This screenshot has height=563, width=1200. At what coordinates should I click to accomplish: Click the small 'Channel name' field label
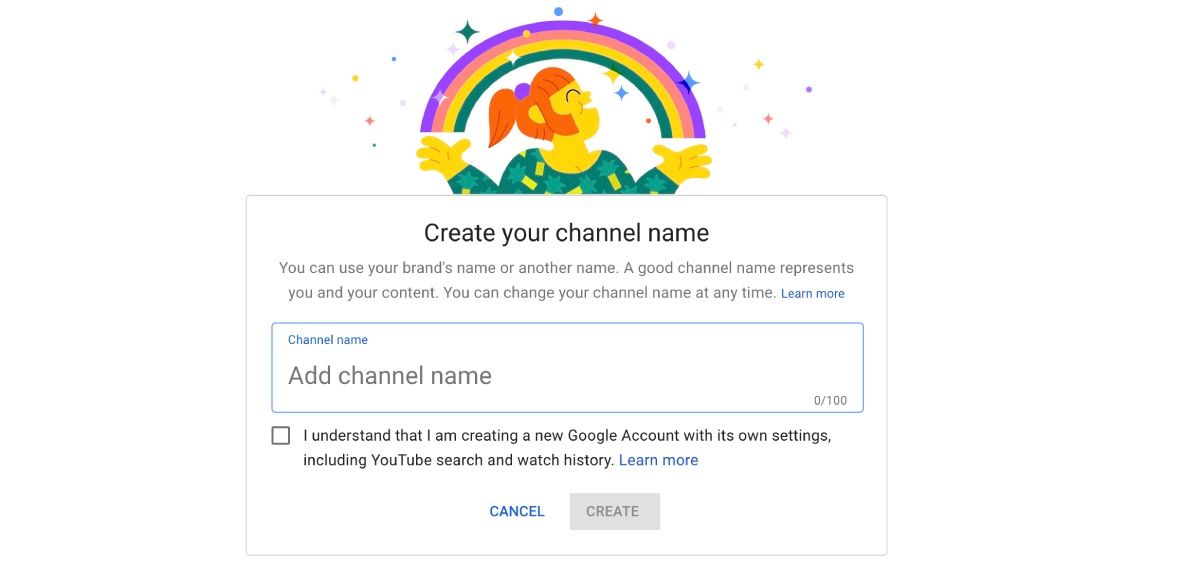328,340
